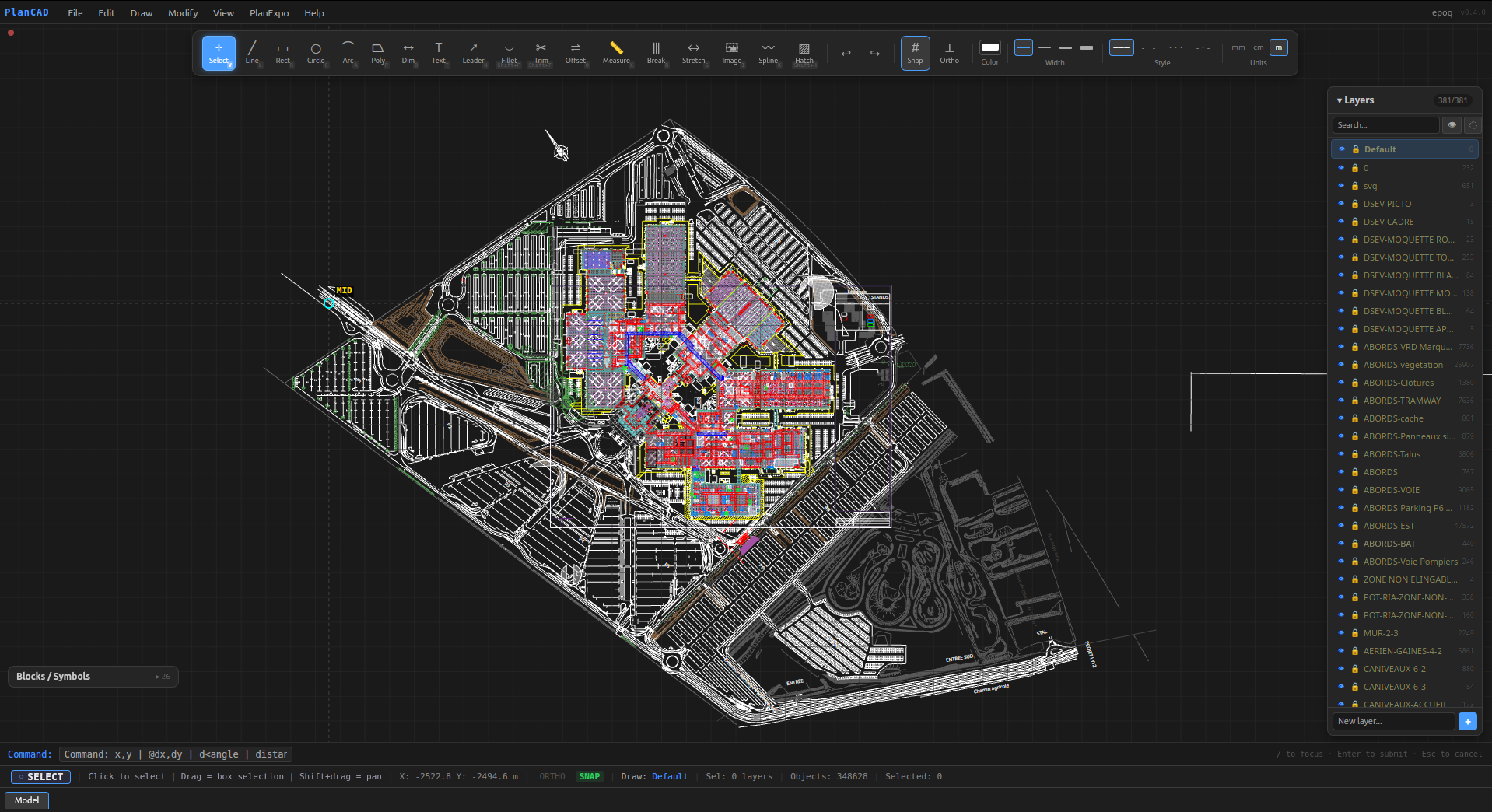The image size is (1492, 812).
Task: Activate the Circle tool
Action: pos(316,53)
